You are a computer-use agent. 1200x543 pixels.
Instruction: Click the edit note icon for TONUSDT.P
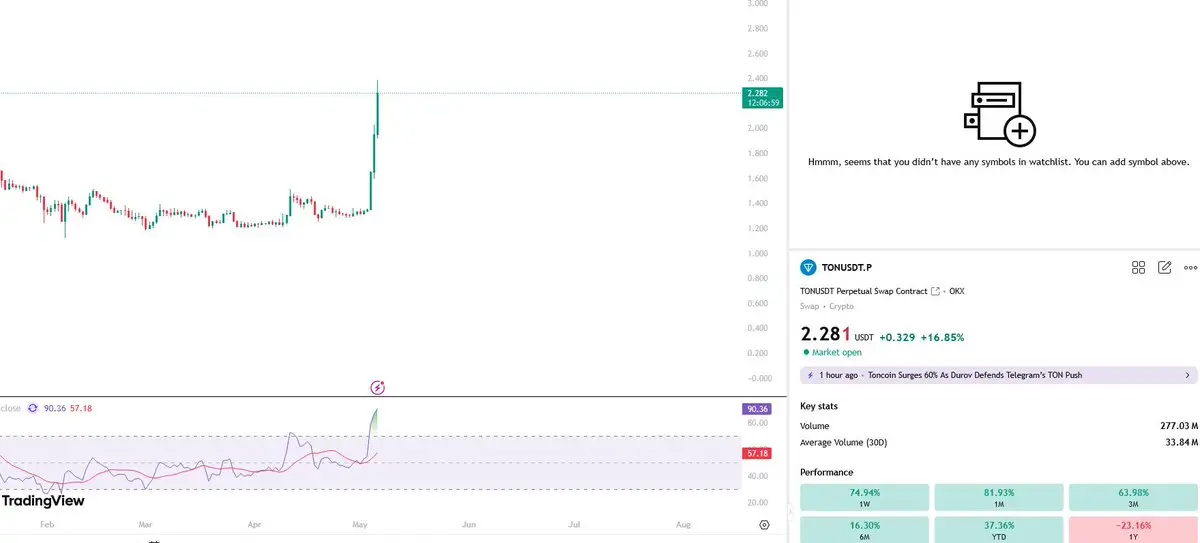click(1164, 267)
